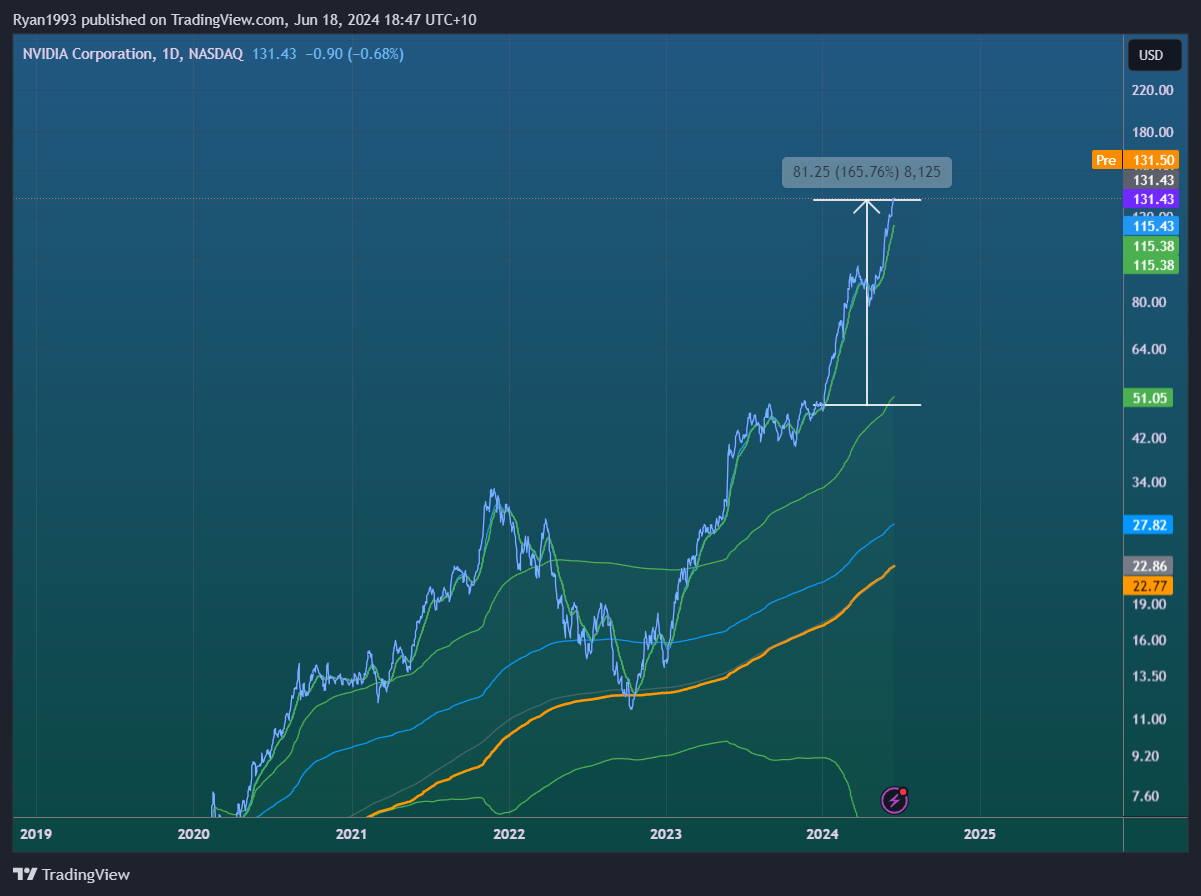The height and width of the screenshot is (896, 1201).
Task: Click the −0.90 (−0.68%) change value
Action: (x=354, y=54)
